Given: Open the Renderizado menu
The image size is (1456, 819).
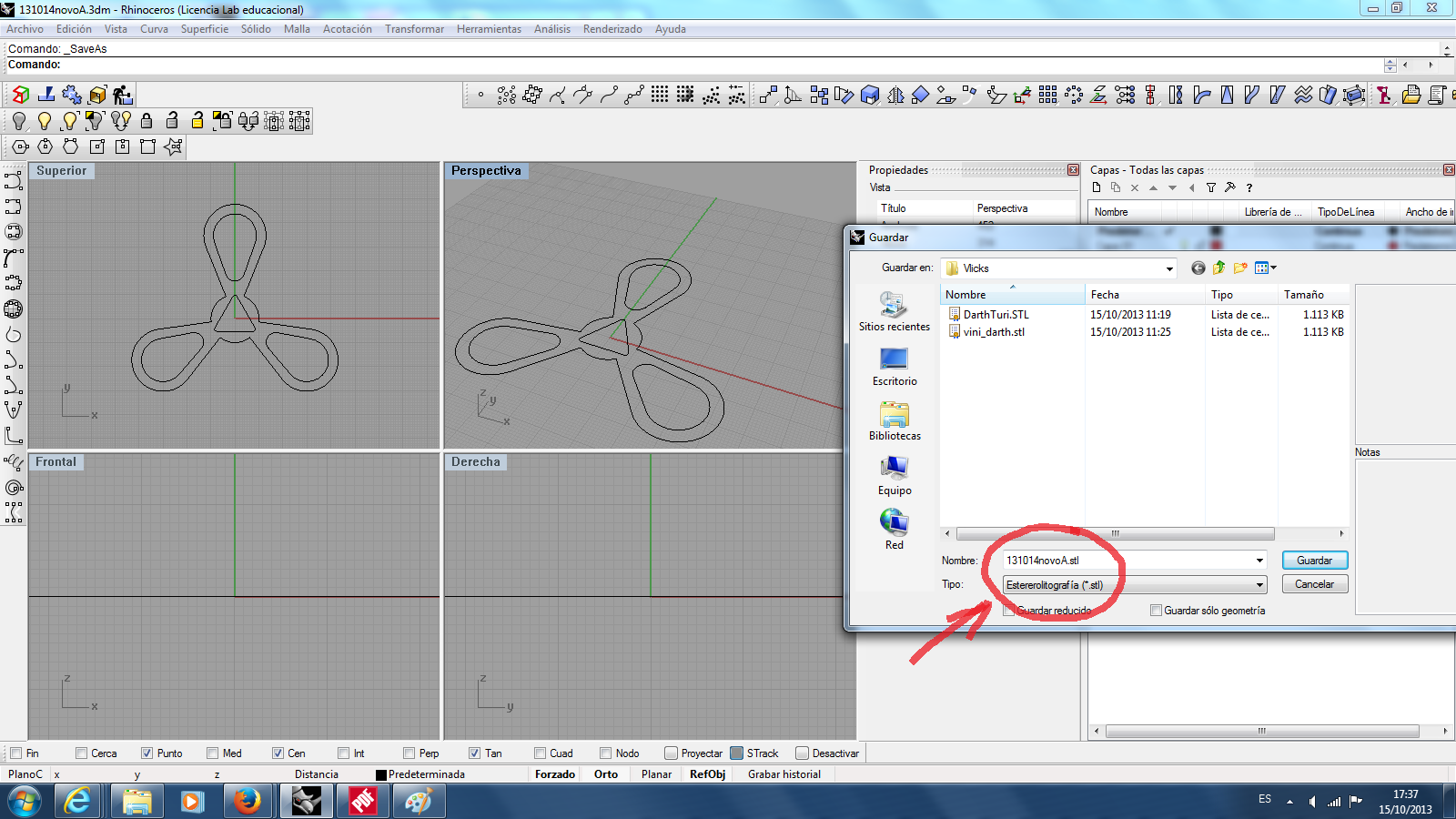Looking at the screenshot, I should 612,29.
